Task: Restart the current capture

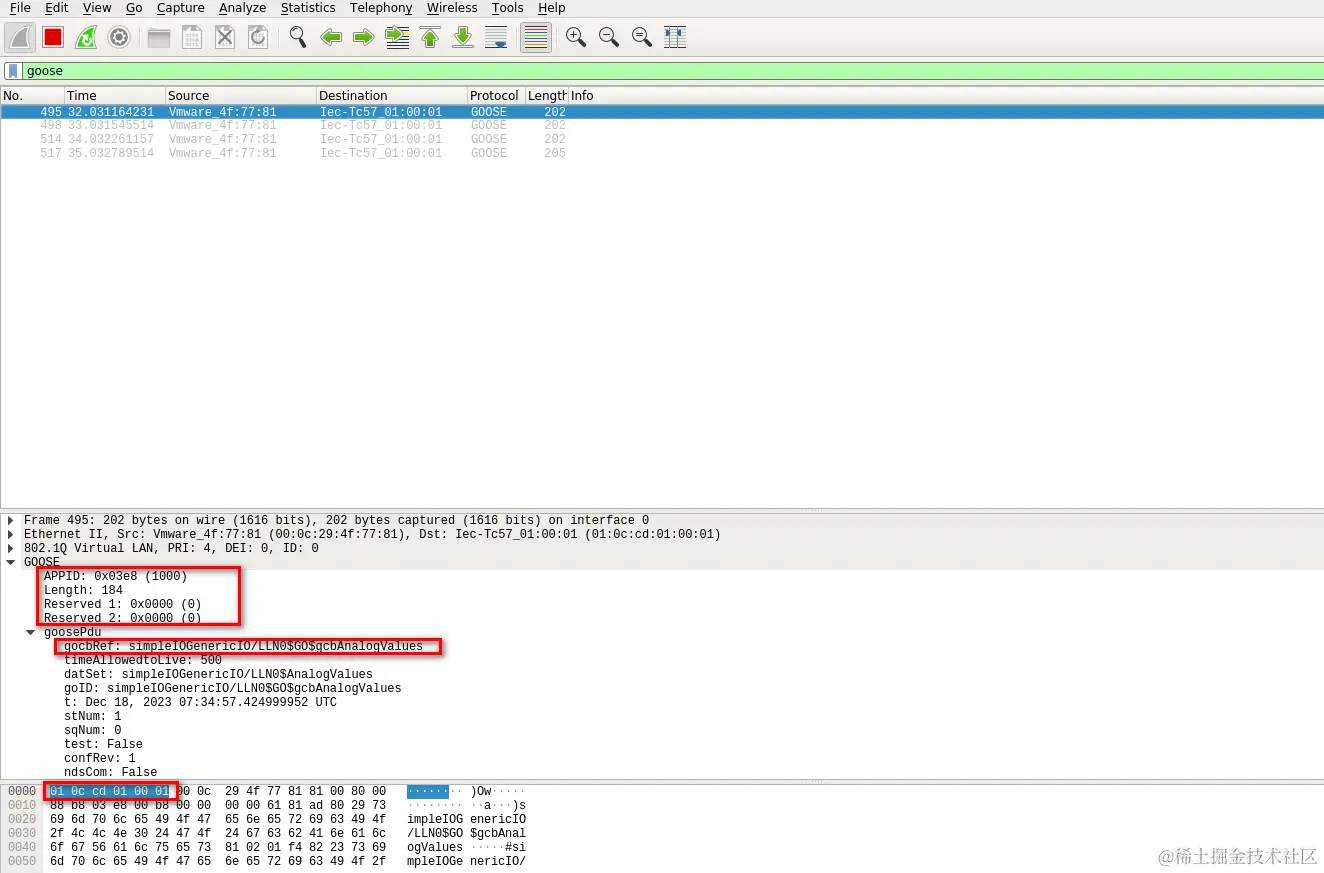Action: tap(85, 37)
